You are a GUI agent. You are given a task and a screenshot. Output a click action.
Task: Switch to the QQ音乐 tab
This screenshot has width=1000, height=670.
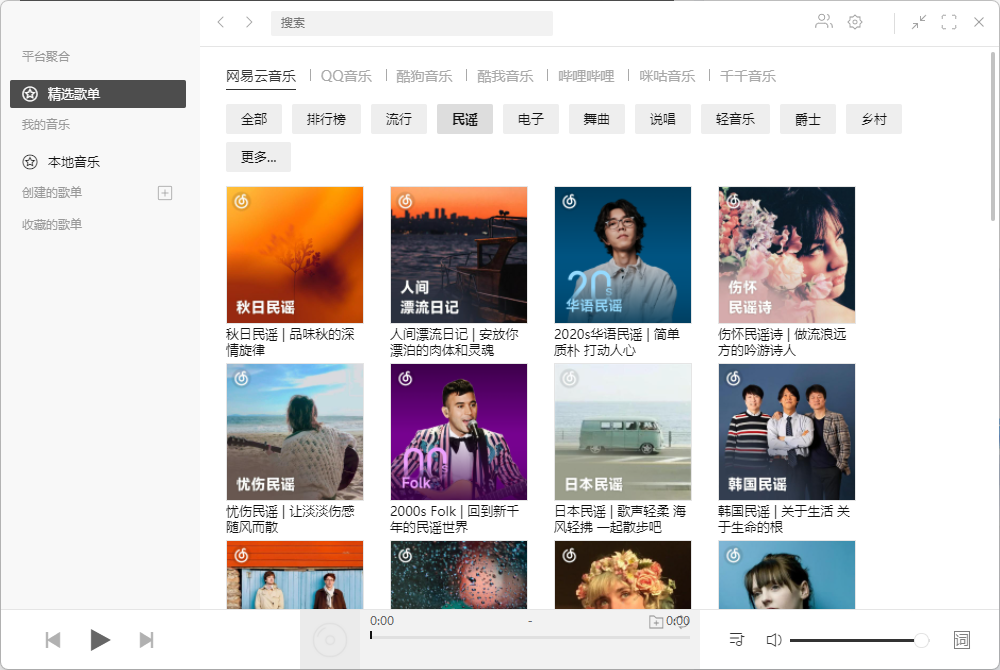tap(346, 76)
